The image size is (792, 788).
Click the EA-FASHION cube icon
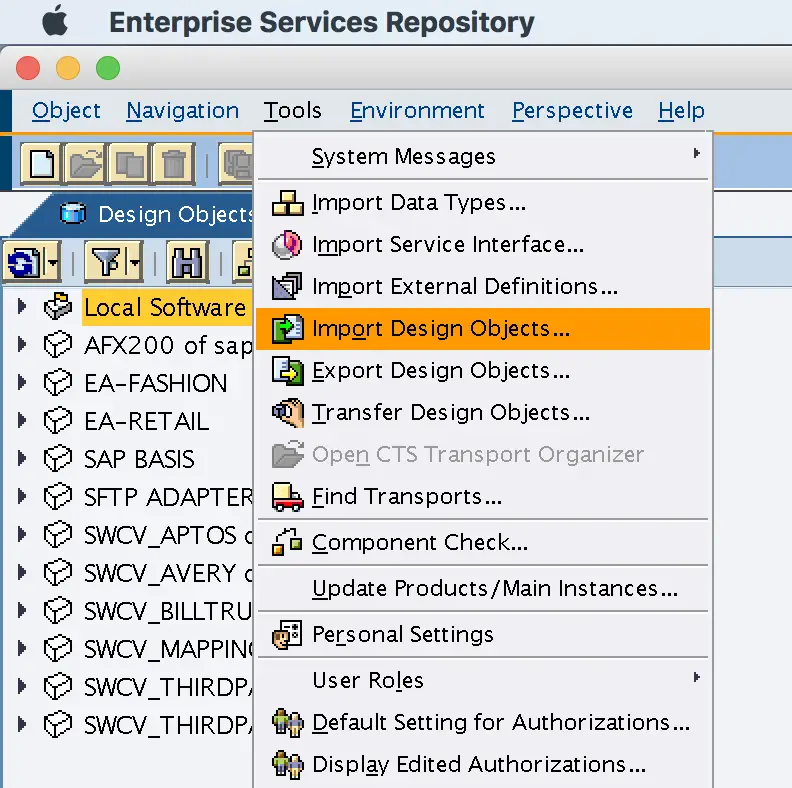[58, 383]
